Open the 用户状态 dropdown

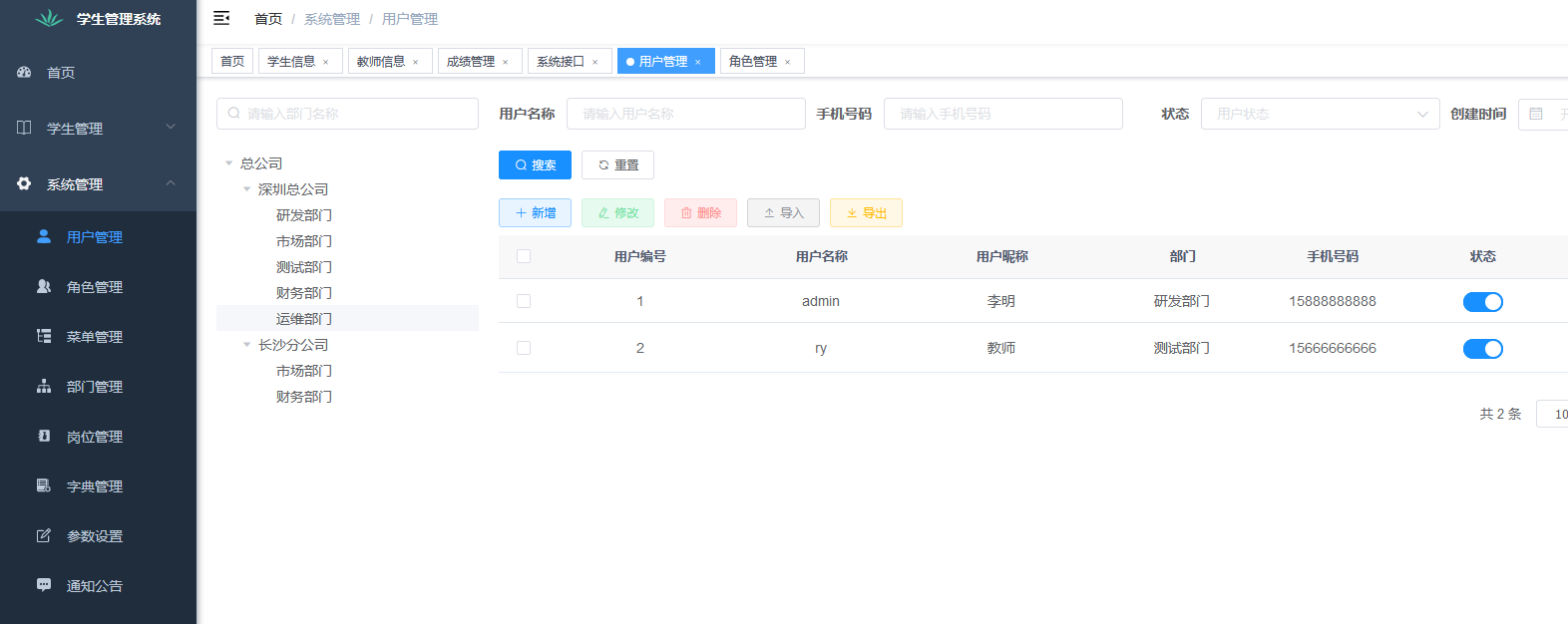[x=1320, y=114]
